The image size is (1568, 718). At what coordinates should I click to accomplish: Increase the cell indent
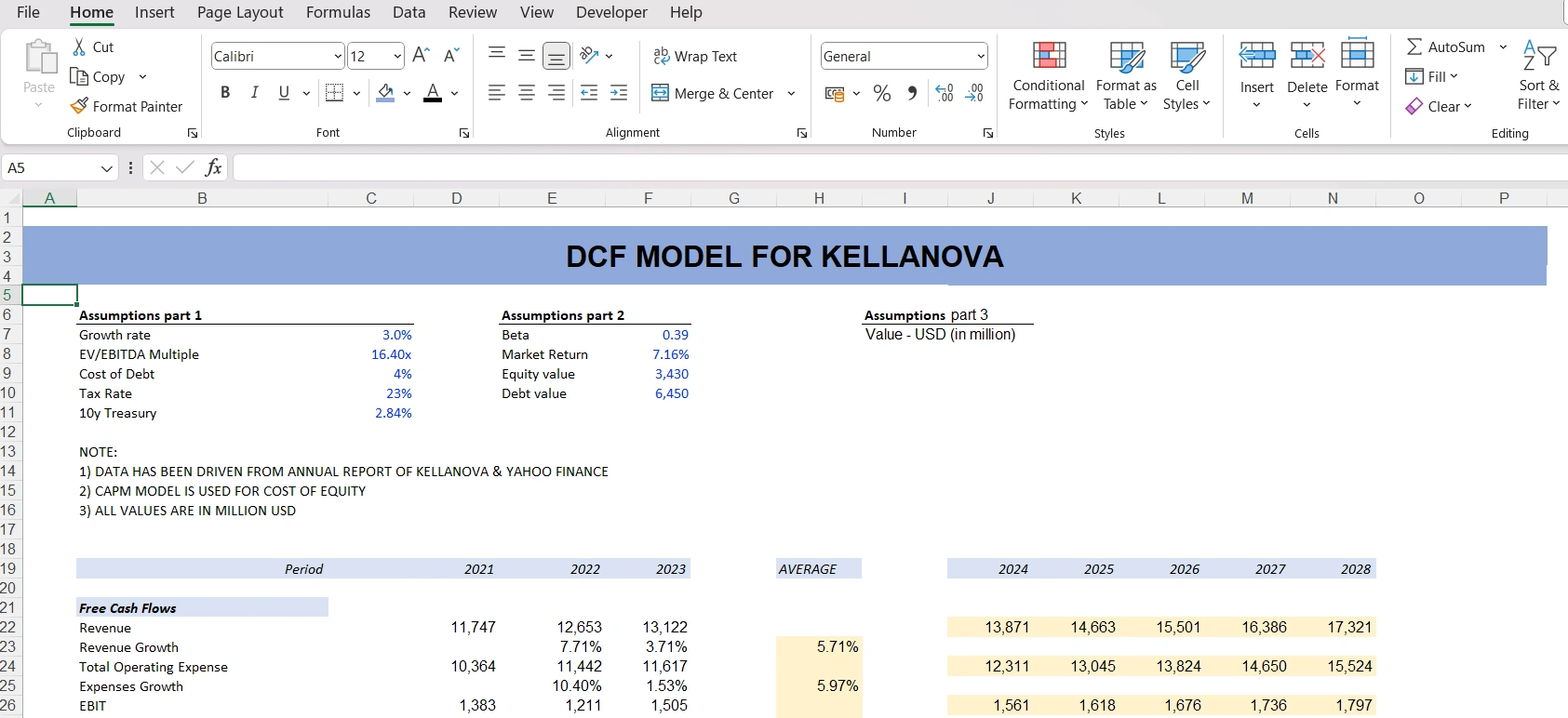pos(619,93)
